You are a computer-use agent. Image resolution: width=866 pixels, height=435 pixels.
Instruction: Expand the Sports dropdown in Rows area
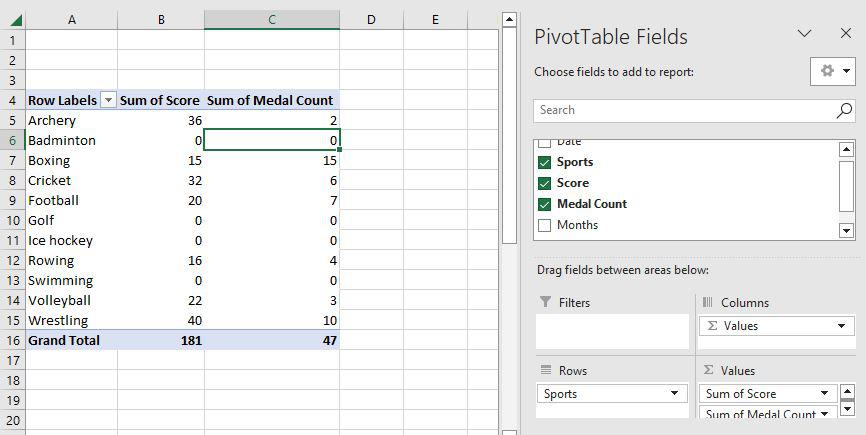(676, 394)
